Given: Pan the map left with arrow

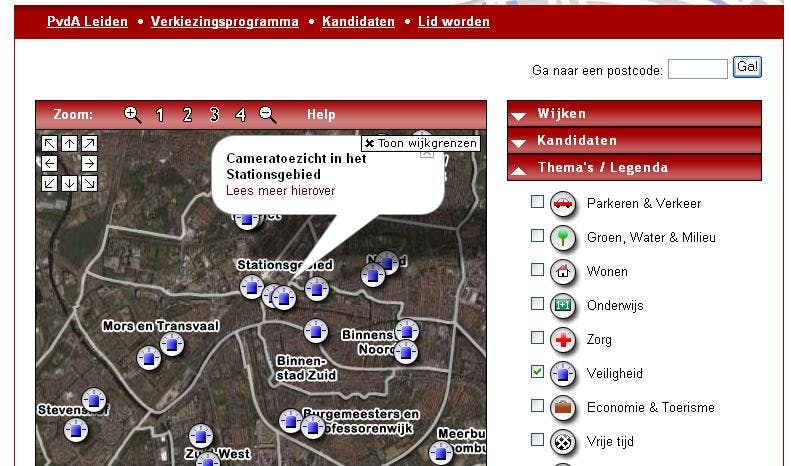Looking at the screenshot, I should click(49, 163).
